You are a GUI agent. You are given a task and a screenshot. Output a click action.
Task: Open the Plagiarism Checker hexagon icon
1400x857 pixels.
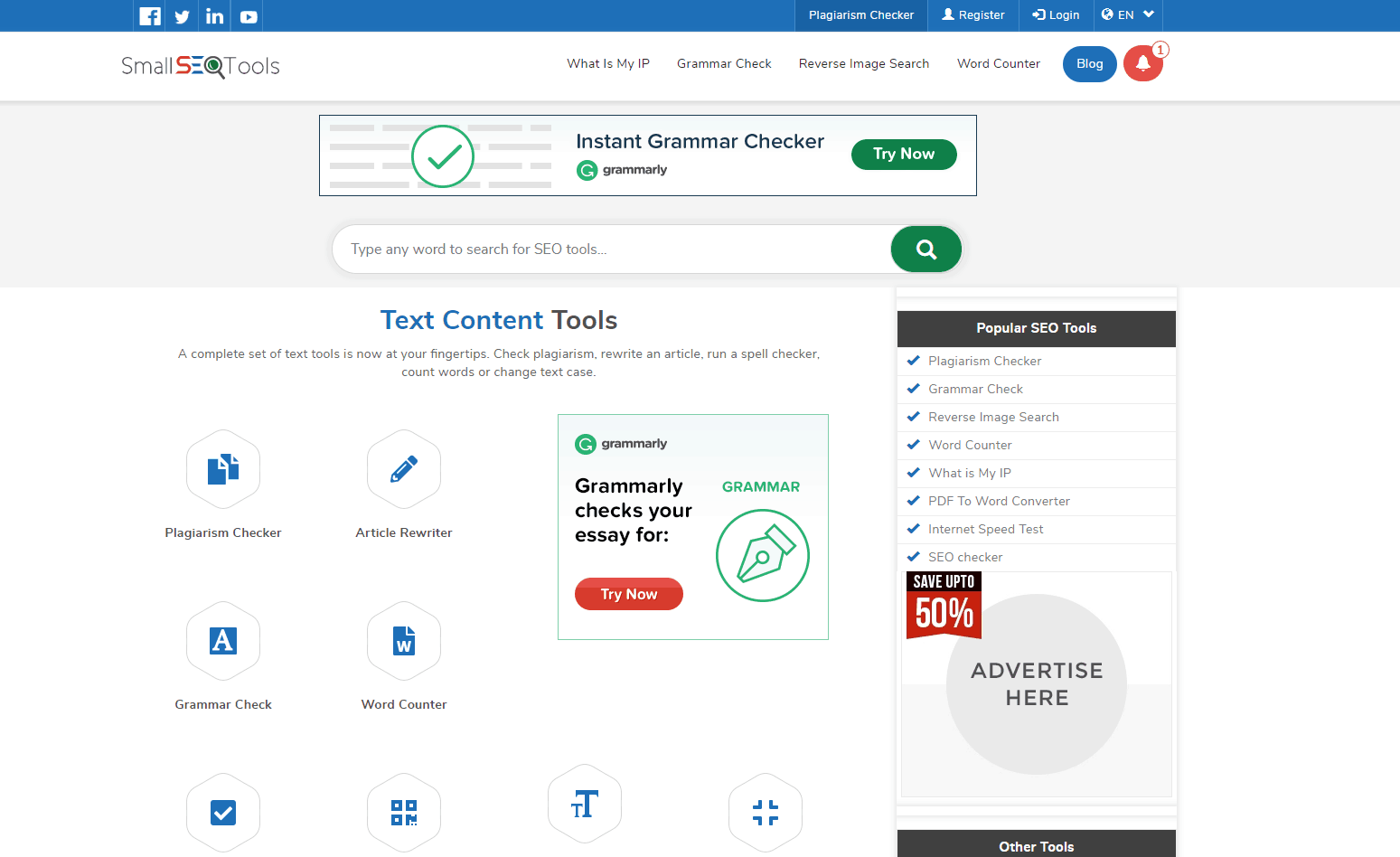pos(223,469)
